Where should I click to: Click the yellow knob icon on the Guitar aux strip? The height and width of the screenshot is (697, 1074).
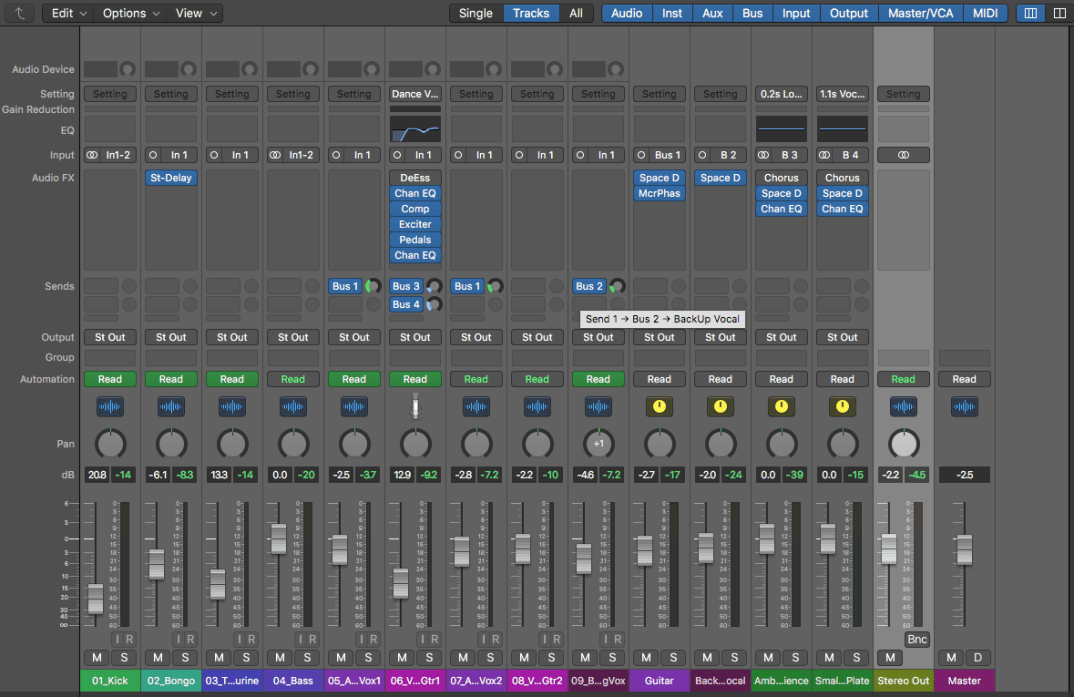(659, 407)
